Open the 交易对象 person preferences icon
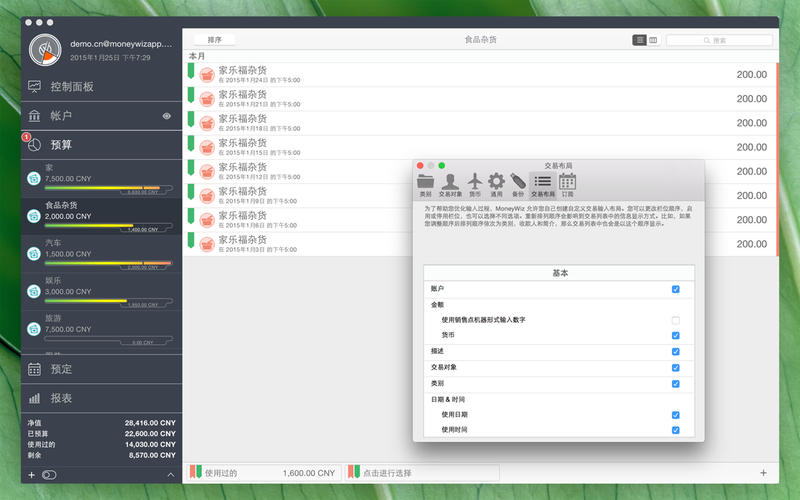This screenshot has height=500, width=800. coord(451,182)
